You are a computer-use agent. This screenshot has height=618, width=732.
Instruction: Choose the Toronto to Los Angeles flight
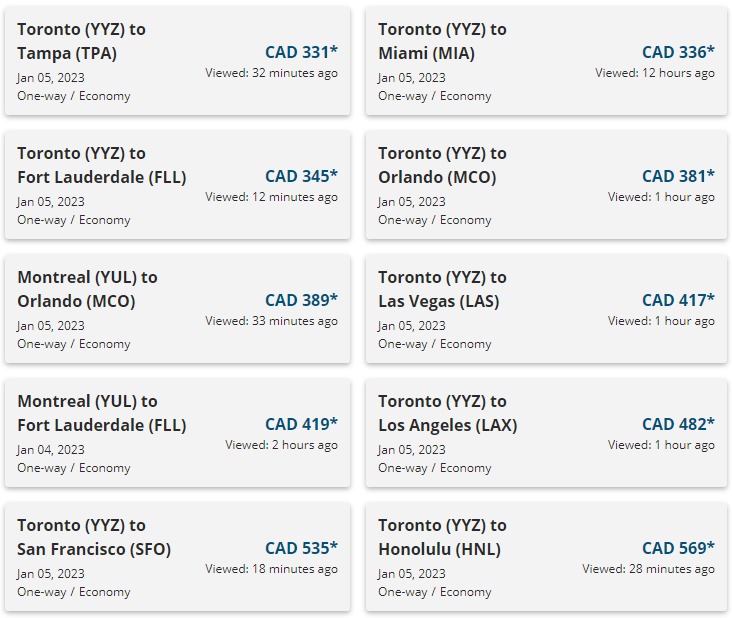(x=546, y=433)
